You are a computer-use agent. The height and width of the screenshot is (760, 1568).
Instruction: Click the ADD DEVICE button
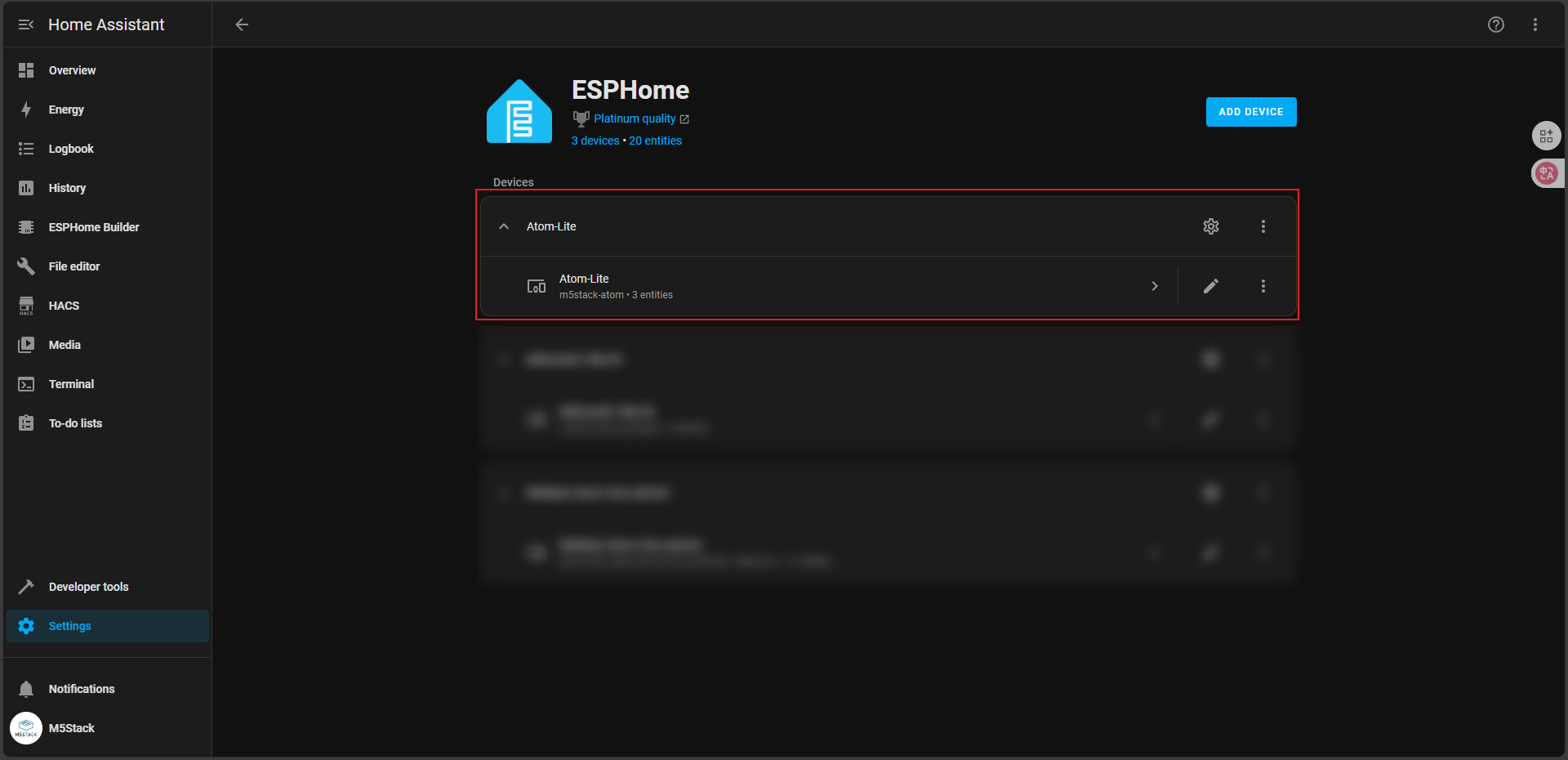[x=1251, y=112]
